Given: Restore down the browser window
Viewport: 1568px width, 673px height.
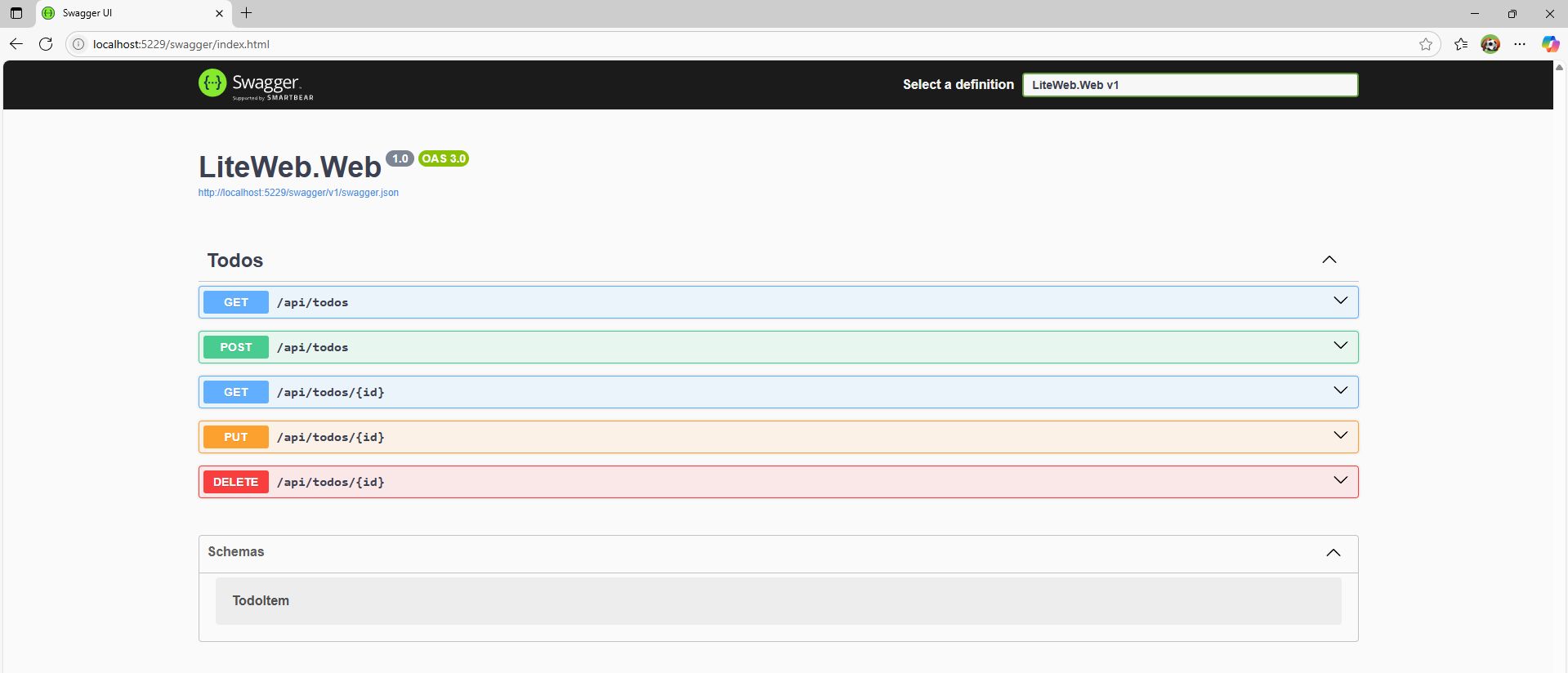Looking at the screenshot, I should (1512, 13).
